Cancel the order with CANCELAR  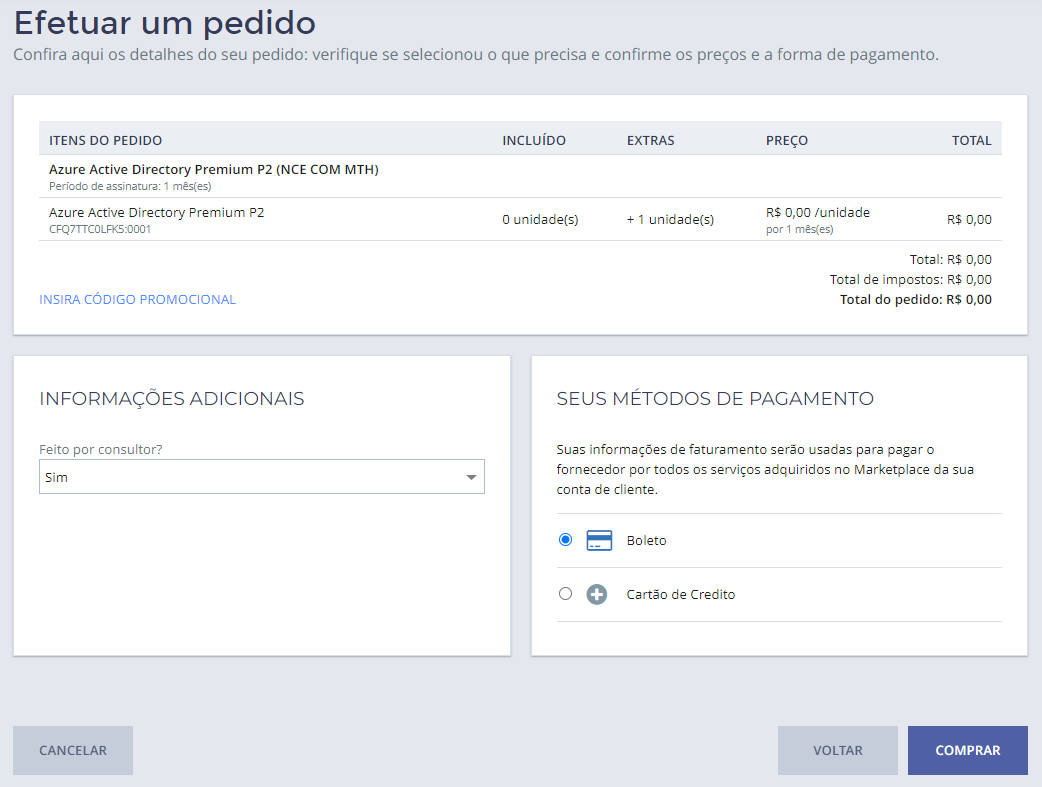[73, 750]
